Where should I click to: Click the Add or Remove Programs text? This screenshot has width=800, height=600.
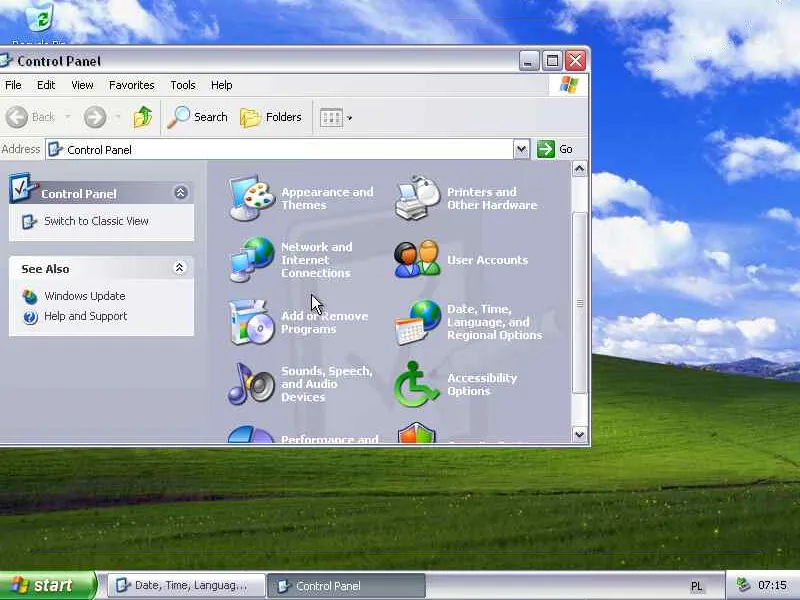coord(324,322)
